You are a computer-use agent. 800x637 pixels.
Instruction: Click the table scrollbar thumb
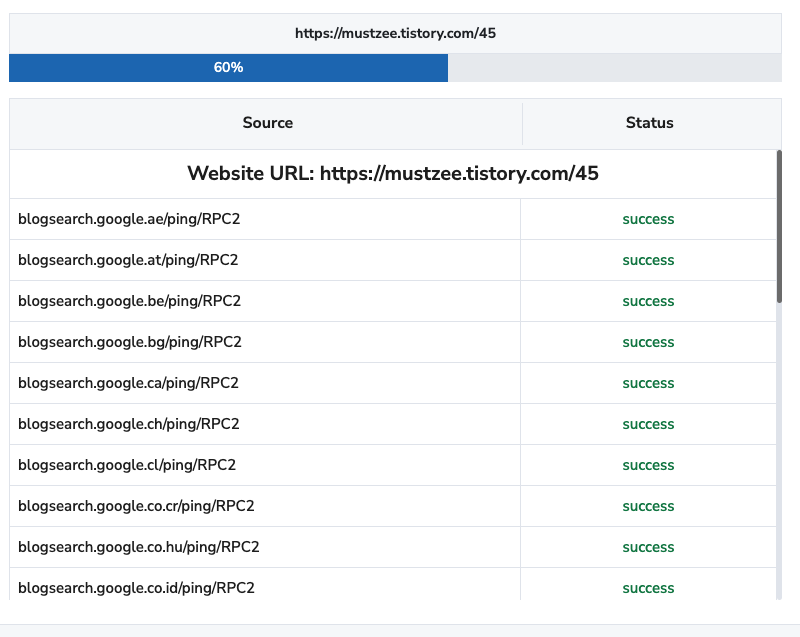[x=779, y=226]
